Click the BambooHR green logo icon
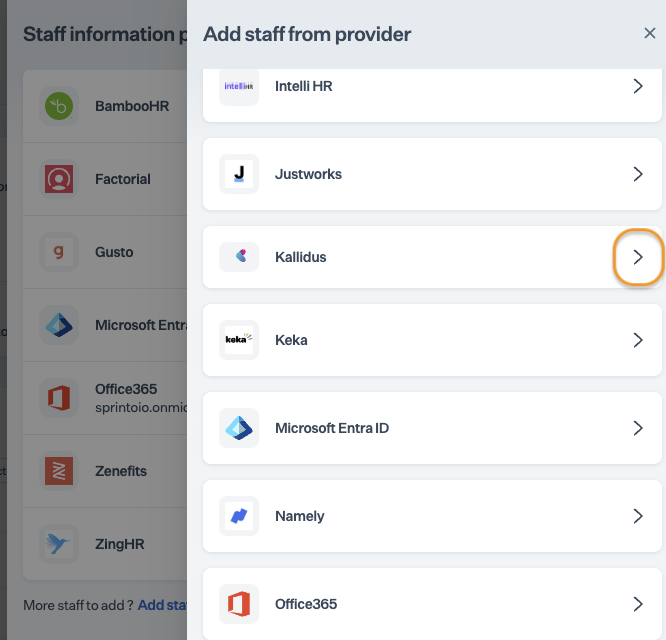 [x=59, y=106]
